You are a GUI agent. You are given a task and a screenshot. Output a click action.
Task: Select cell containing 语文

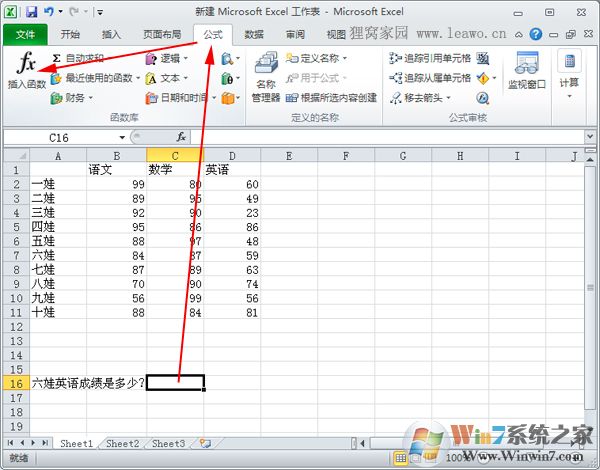pos(116,170)
